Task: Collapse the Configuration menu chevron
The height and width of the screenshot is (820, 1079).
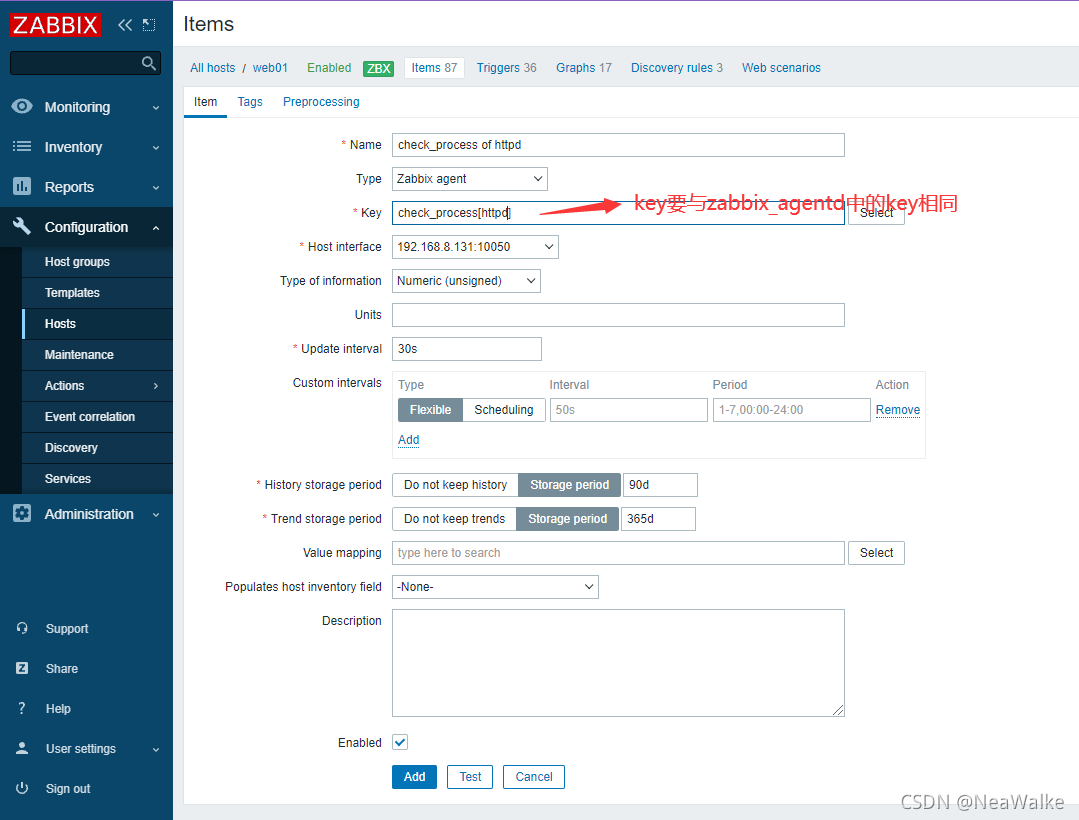Action: [156, 228]
